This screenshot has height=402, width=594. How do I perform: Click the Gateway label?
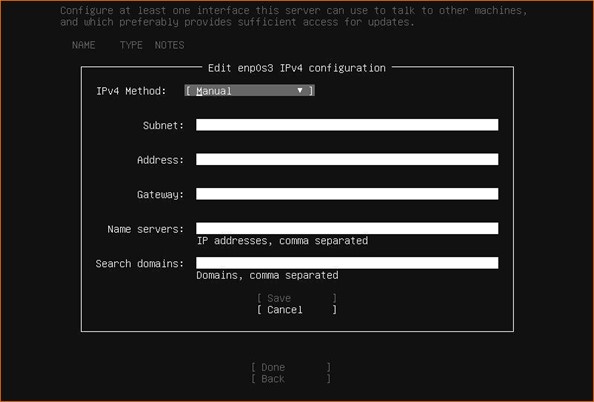pos(160,194)
